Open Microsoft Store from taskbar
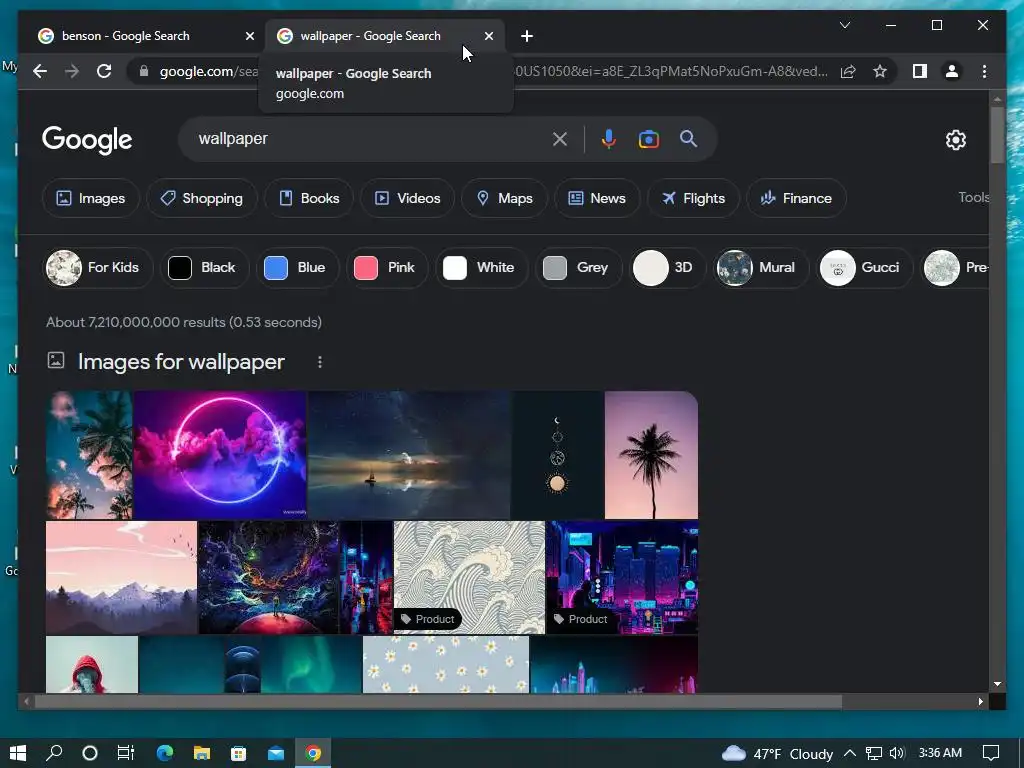 pos(239,753)
